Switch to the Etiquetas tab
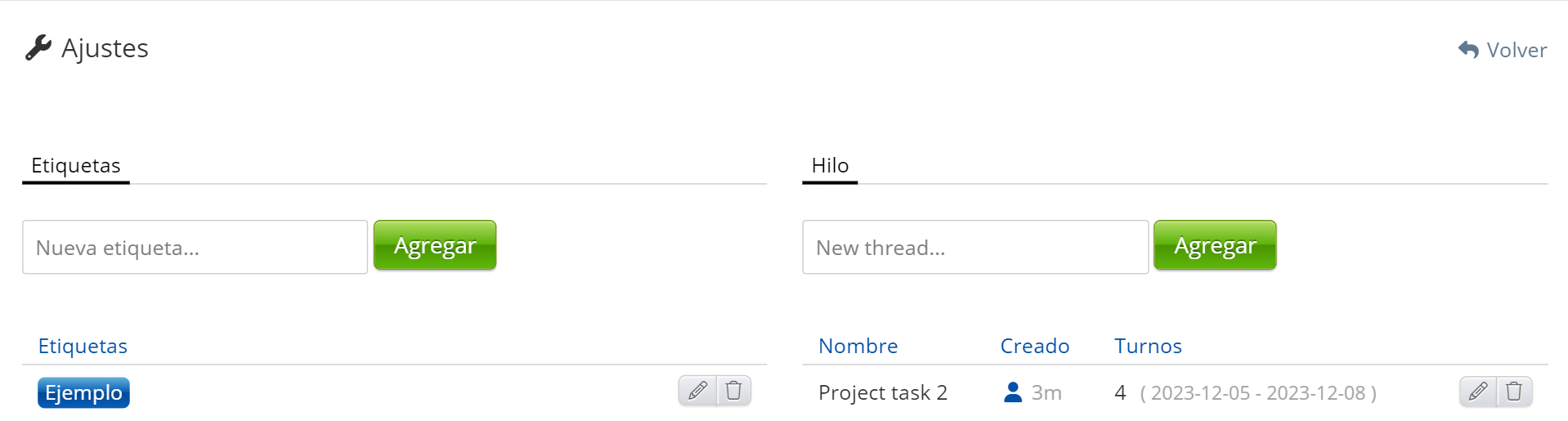This screenshot has width=1568, height=421. 76,166
